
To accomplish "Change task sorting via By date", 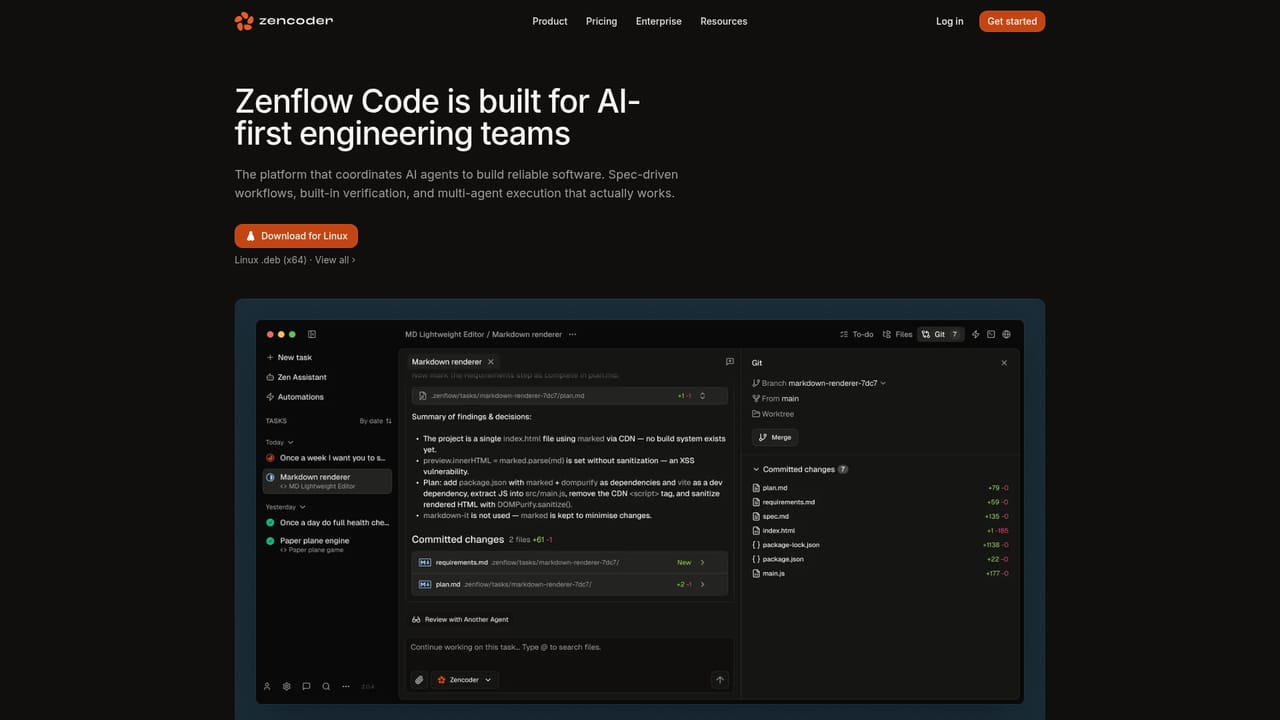I will pos(375,421).
